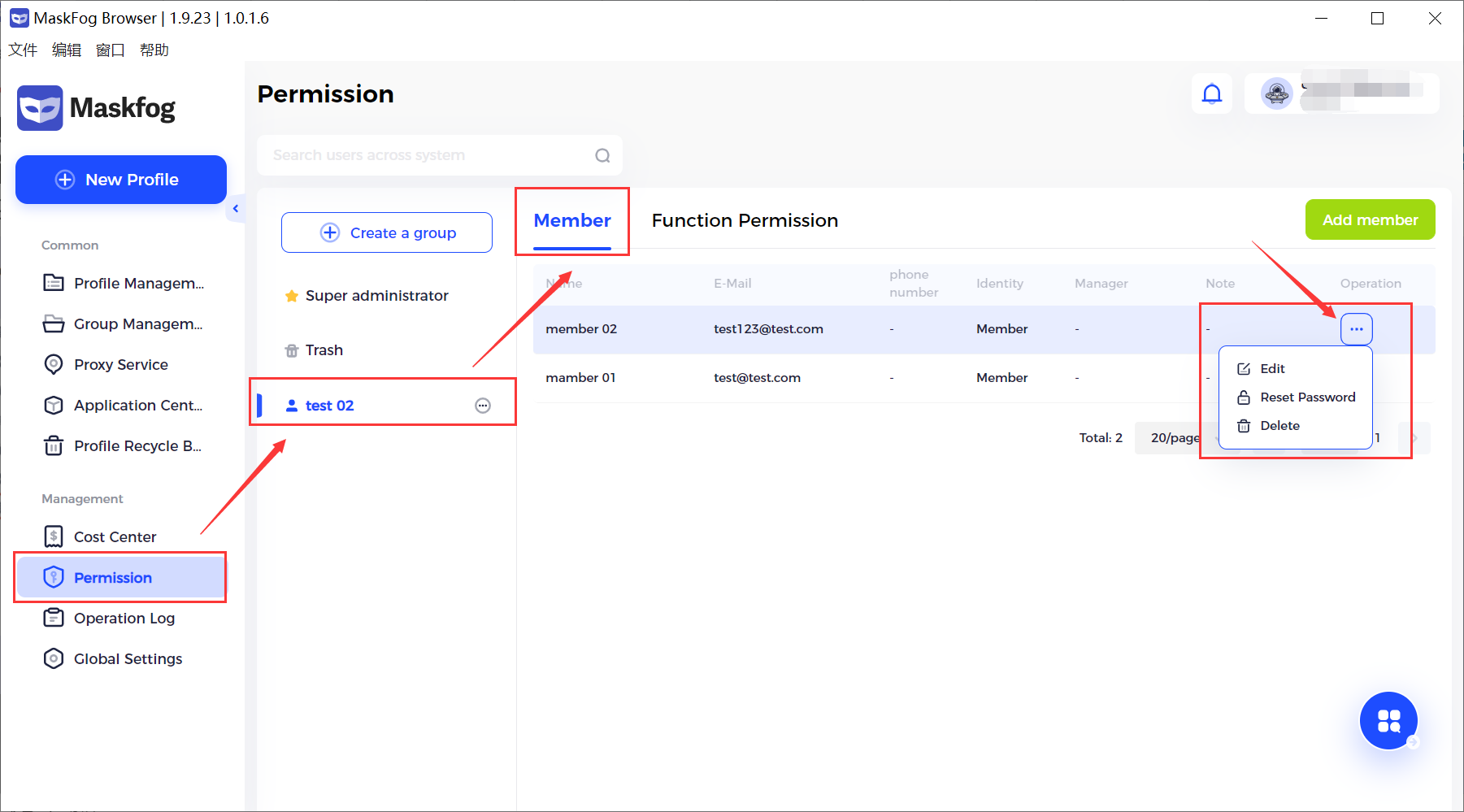Click the Identity column header
Image resolution: width=1464 pixels, height=812 pixels.
pyautogui.click(x=1000, y=283)
